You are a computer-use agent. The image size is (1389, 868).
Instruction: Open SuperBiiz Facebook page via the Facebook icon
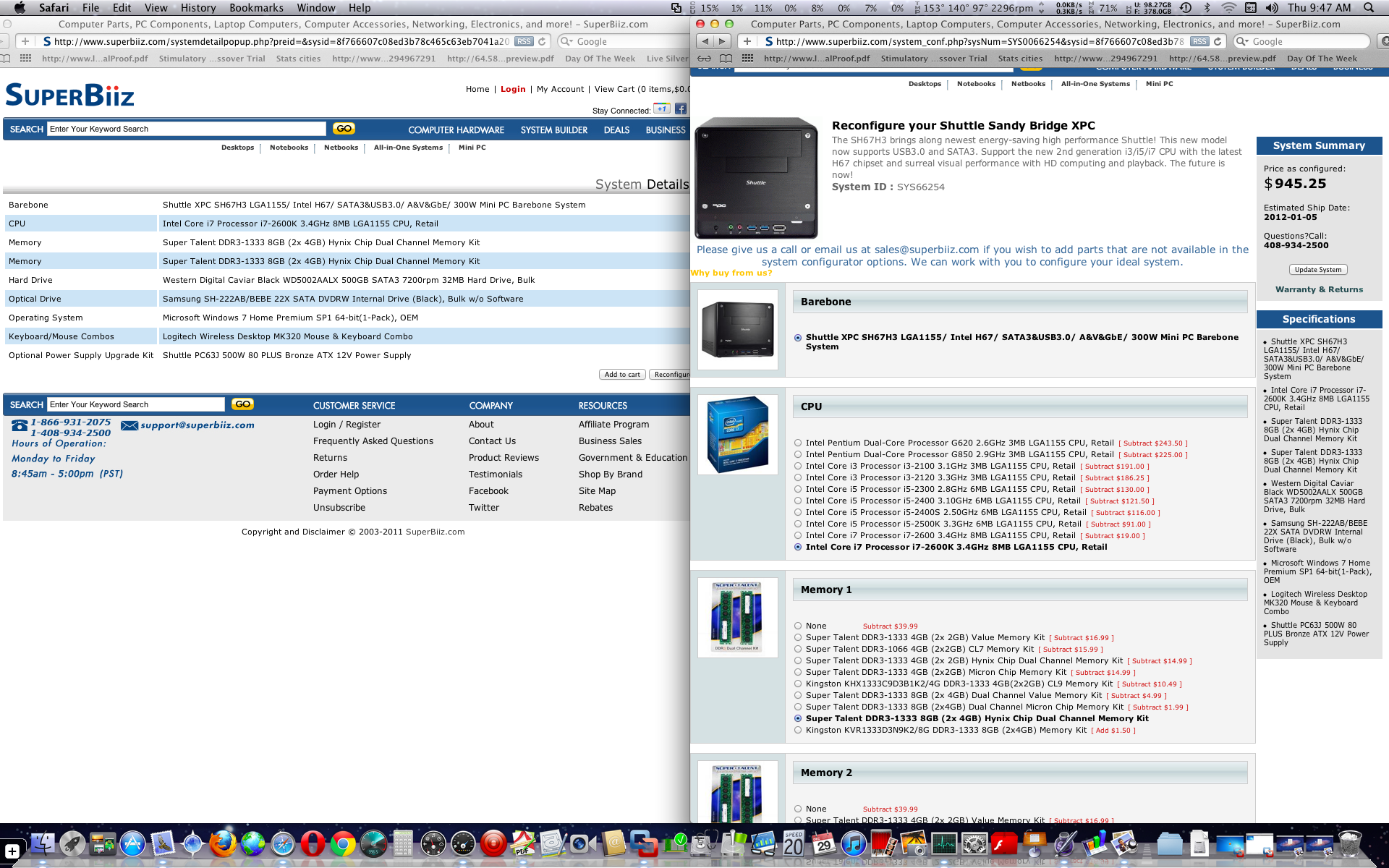[x=681, y=109]
